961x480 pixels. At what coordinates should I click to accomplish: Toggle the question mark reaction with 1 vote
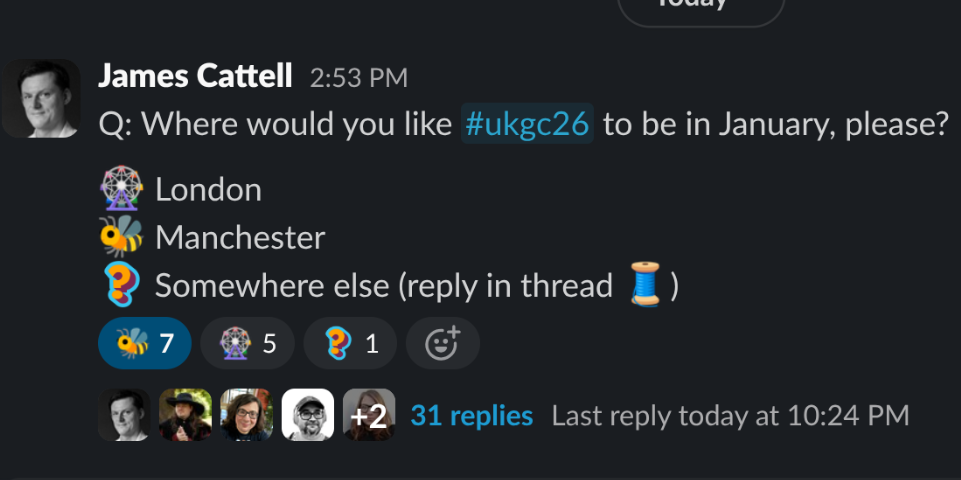click(350, 343)
